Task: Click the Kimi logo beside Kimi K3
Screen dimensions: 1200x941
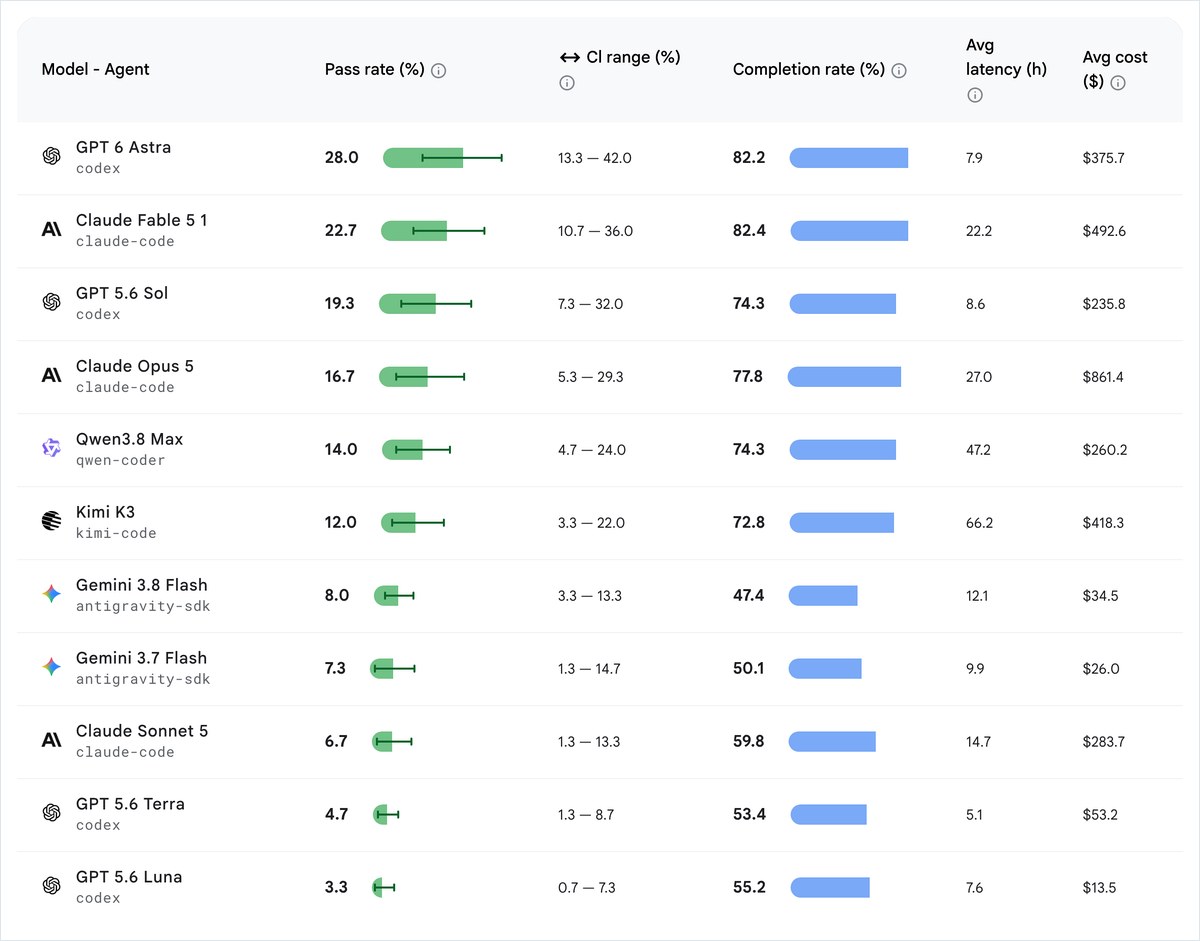Action: point(51,522)
